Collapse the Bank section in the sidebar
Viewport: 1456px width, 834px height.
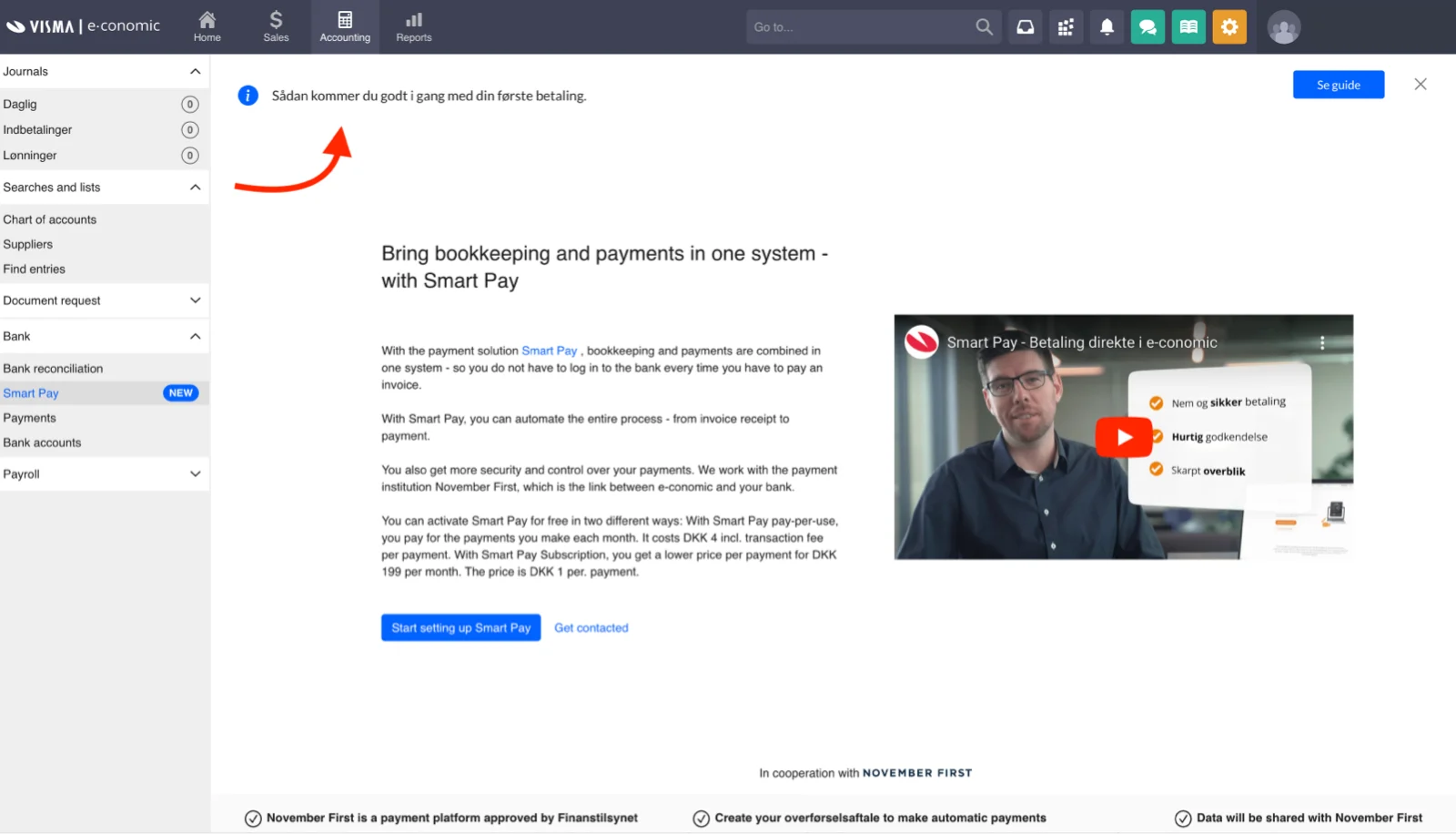[194, 336]
